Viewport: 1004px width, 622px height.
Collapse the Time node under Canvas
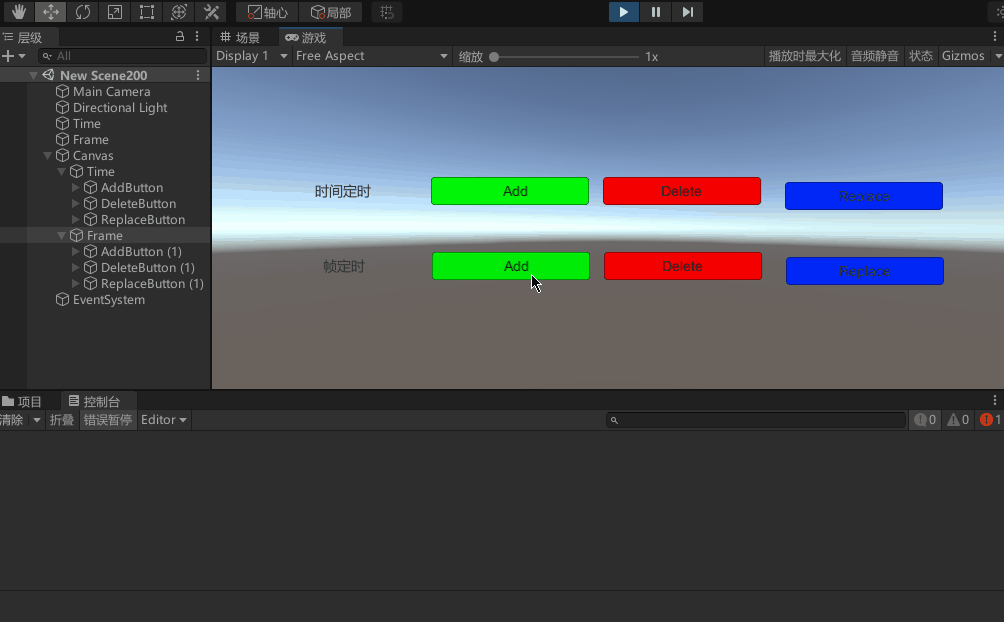61,172
